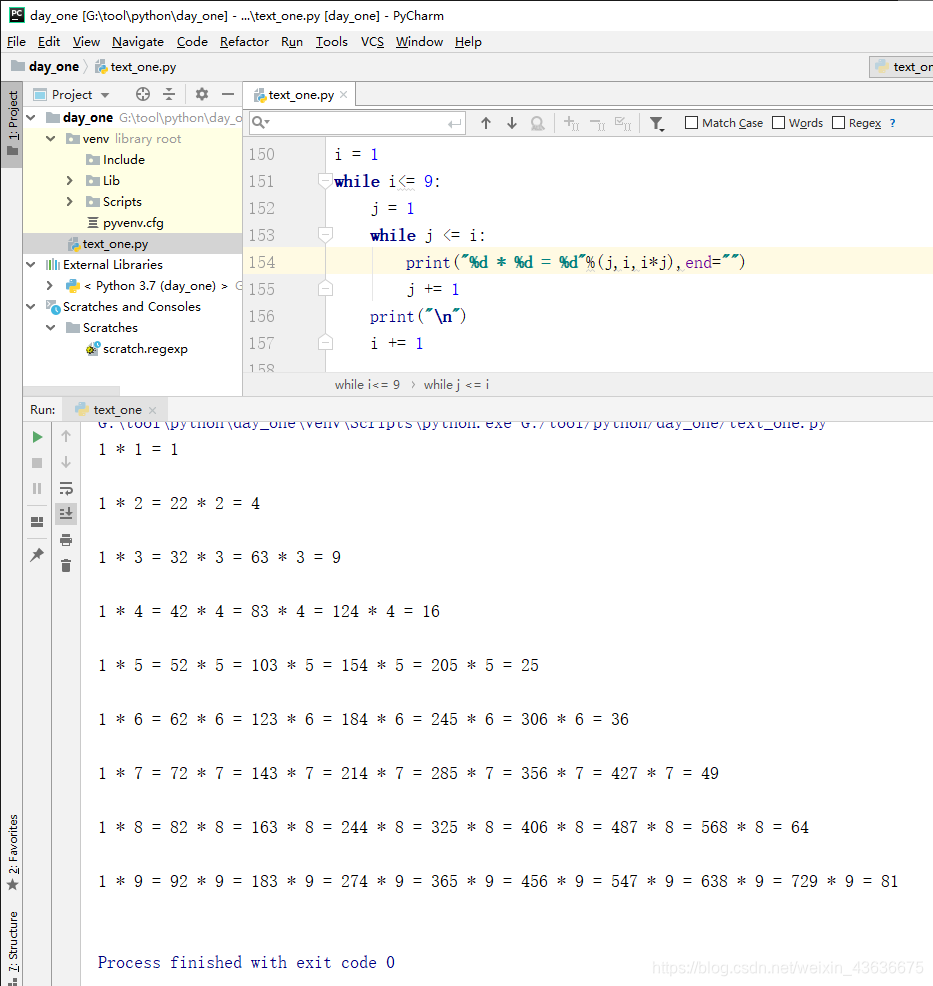Open the Refactor menu
The width and height of the screenshot is (933, 986).
tap(244, 42)
